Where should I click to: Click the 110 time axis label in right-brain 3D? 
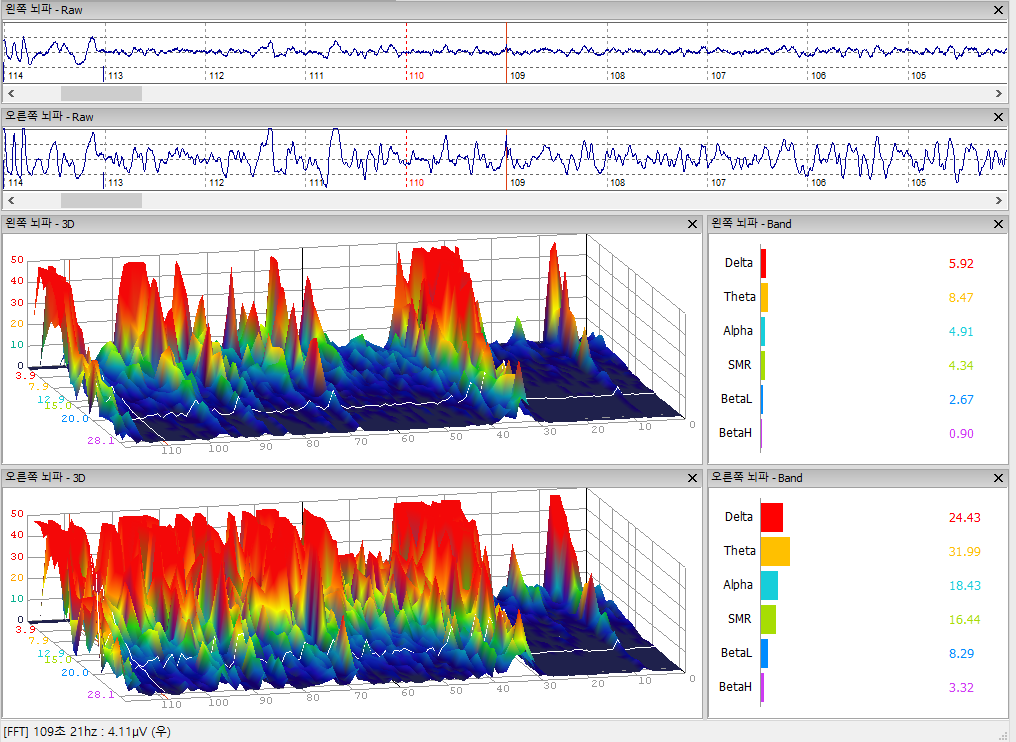pyautogui.click(x=171, y=704)
